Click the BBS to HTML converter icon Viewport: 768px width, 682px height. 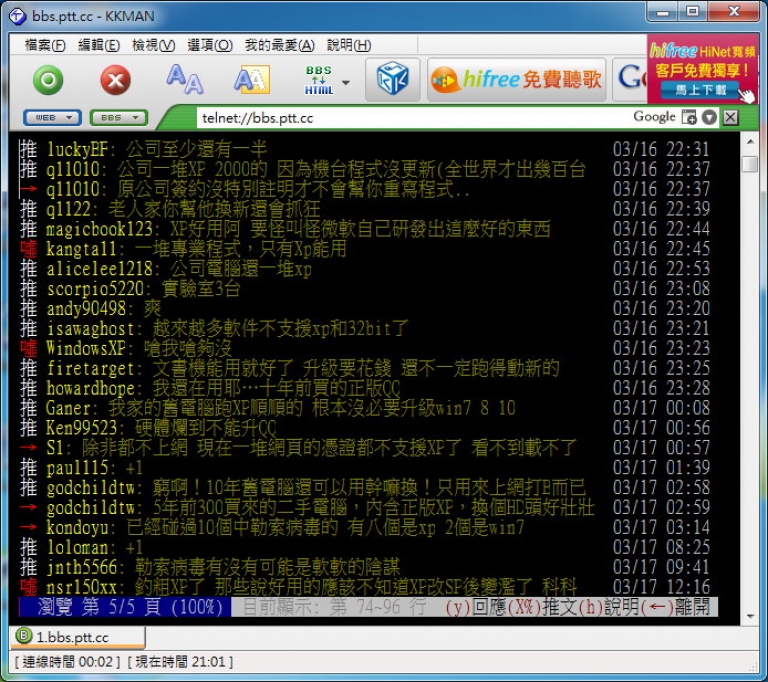[x=319, y=80]
